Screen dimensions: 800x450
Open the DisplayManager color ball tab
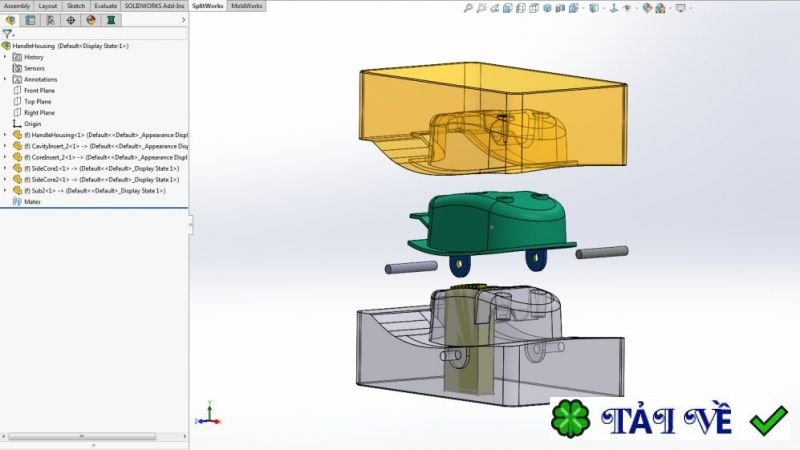point(91,20)
